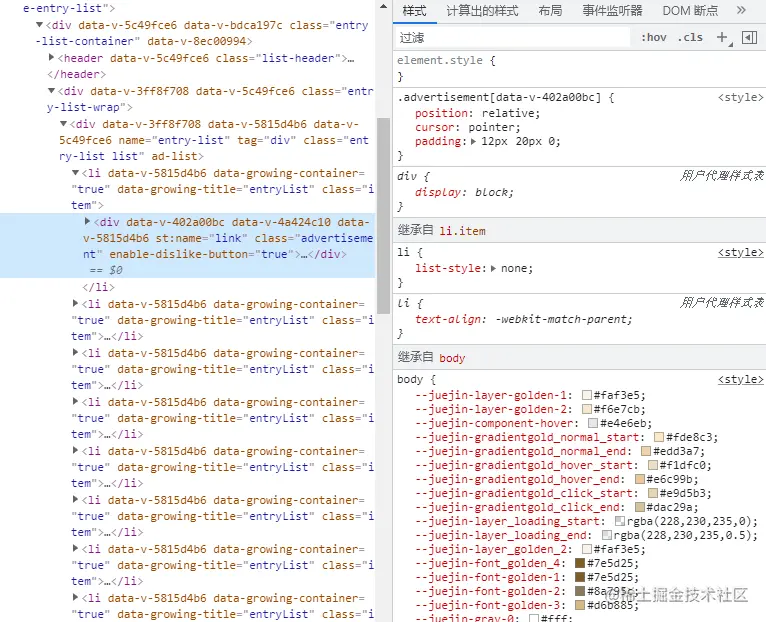
Task: Click the enable-dislike-button attribute in selected div
Action: [x=201, y=254]
